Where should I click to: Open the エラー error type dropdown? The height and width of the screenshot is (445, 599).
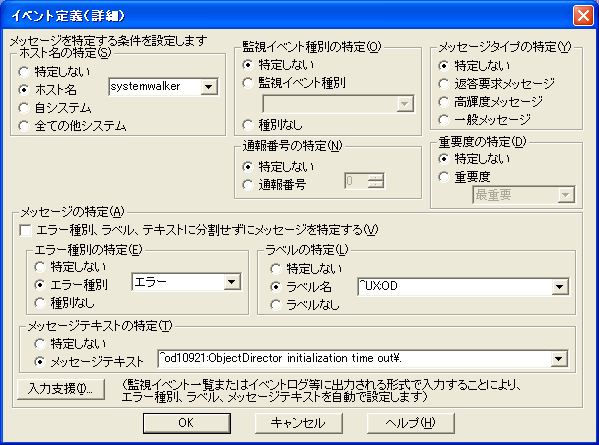pos(232,282)
